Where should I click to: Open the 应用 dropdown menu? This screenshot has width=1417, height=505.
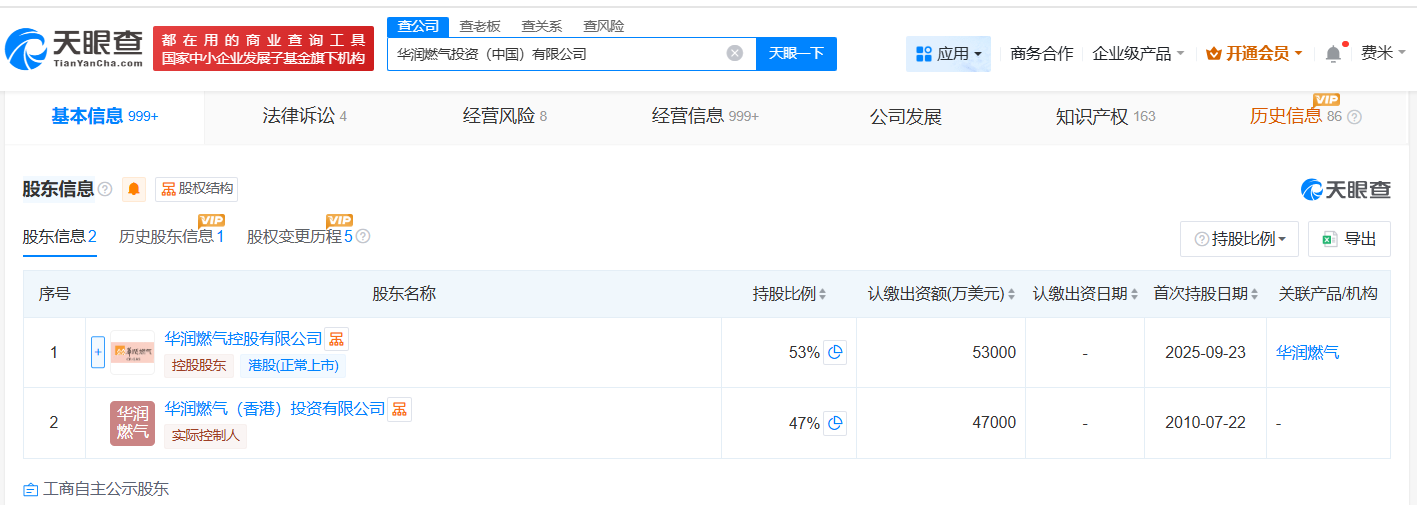(948, 54)
